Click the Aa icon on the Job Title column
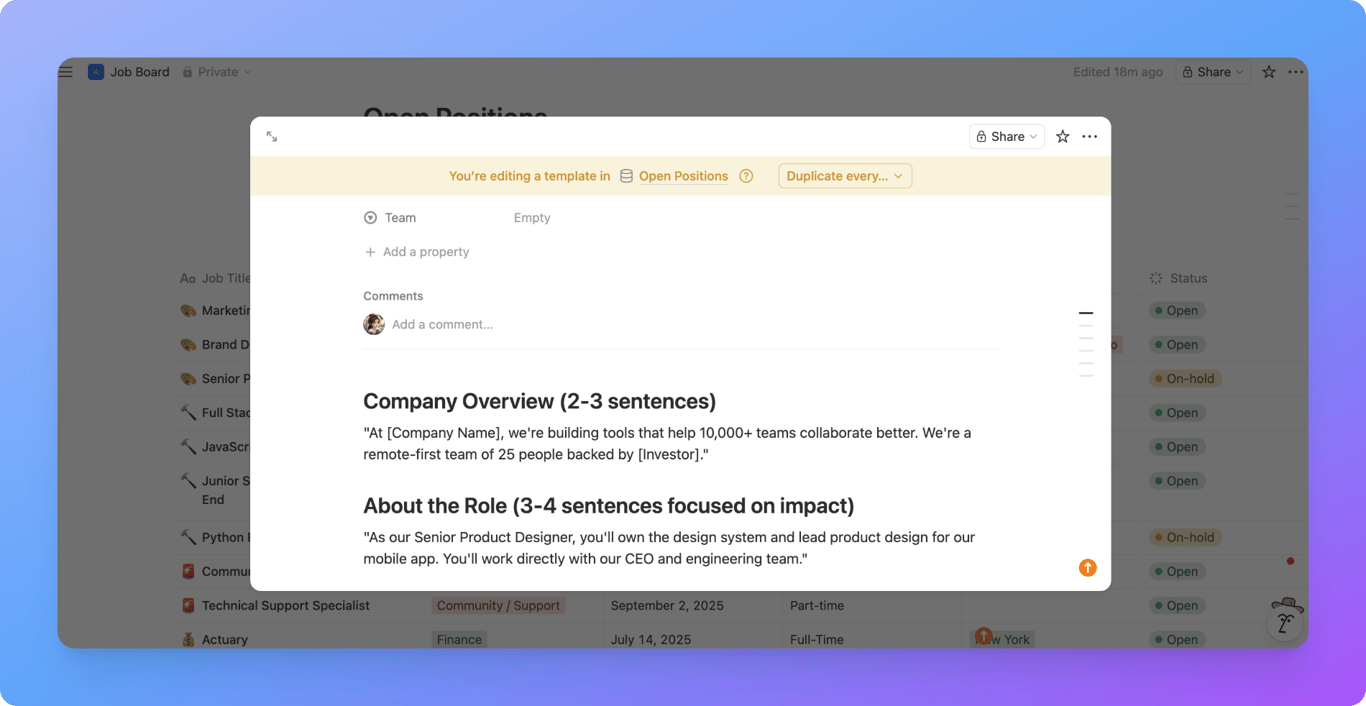The width and height of the screenshot is (1366, 706). pos(189,278)
